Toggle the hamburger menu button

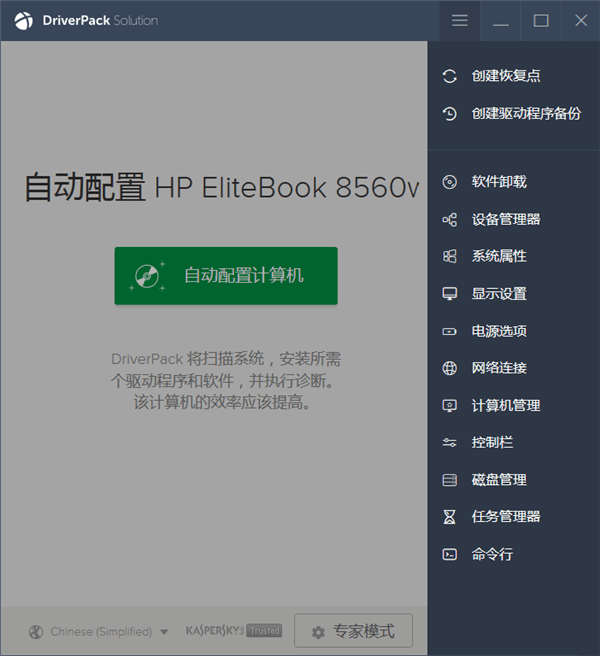click(x=459, y=20)
